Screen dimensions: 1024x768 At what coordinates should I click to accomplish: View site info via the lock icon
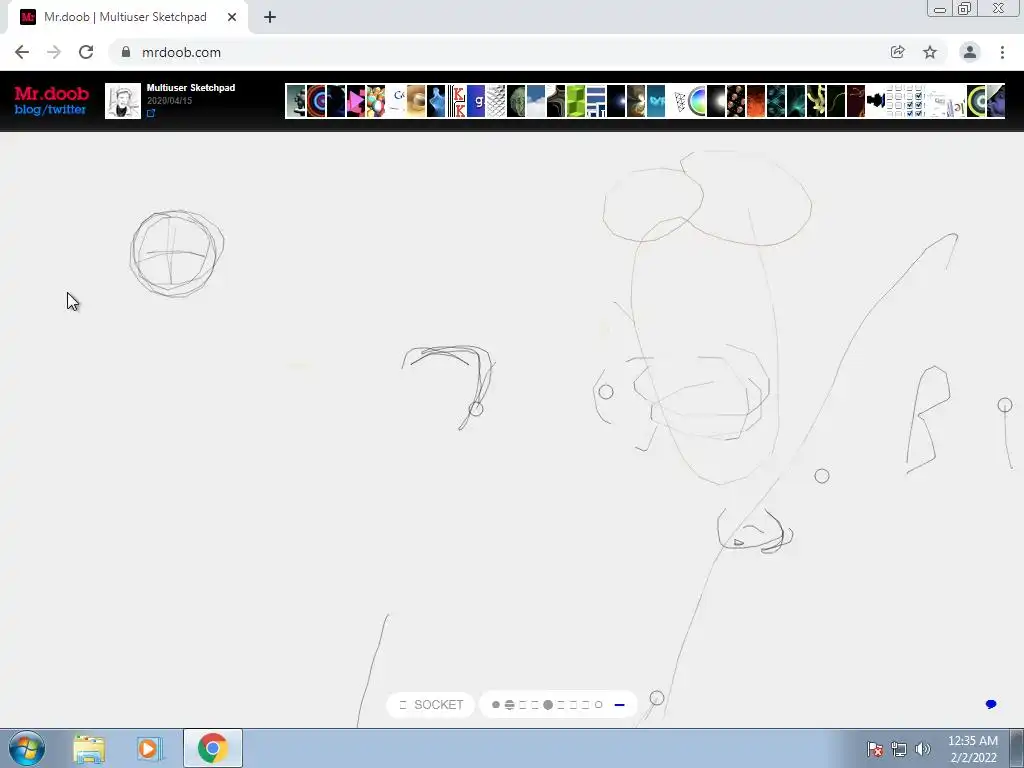126,52
